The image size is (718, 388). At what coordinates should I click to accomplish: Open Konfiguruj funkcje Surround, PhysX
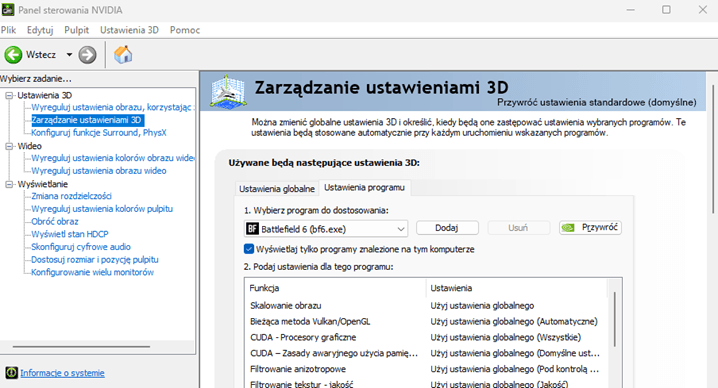[99, 133]
